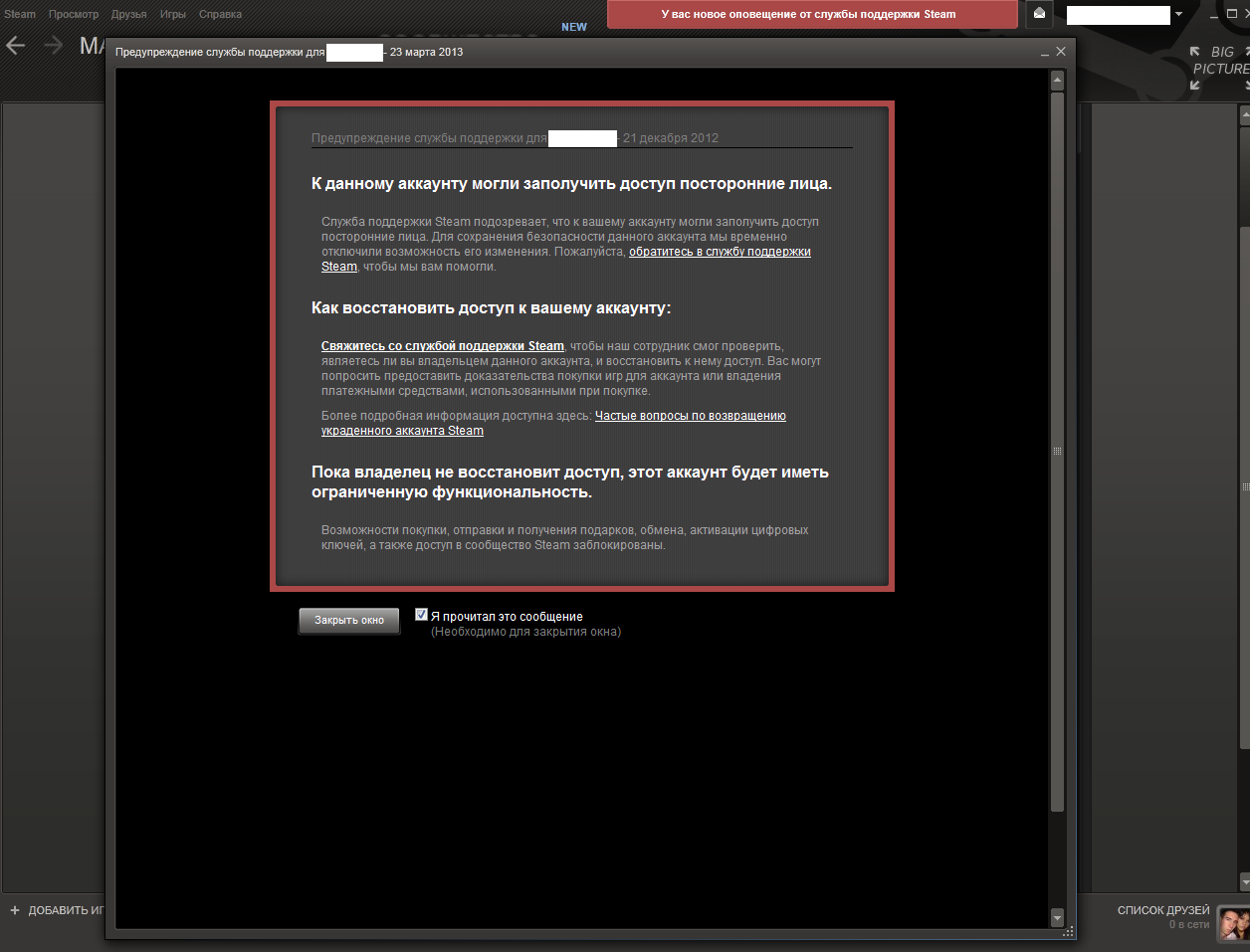Image resolution: width=1250 pixels, height=952 pixels.
Task: Close the support warning dialog with X
Action: pyautogui.click(x=1061, y=52)
